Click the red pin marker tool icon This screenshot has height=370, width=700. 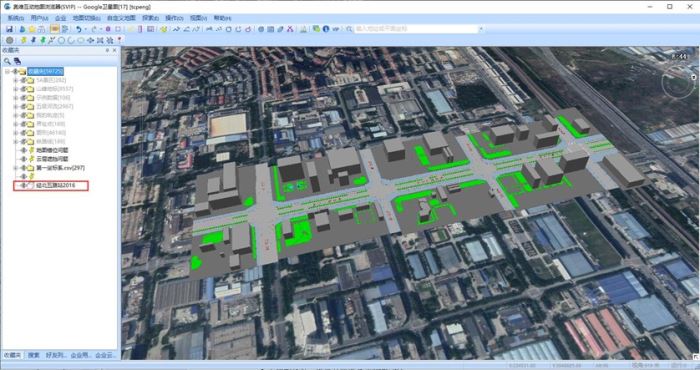coord(120,40)
